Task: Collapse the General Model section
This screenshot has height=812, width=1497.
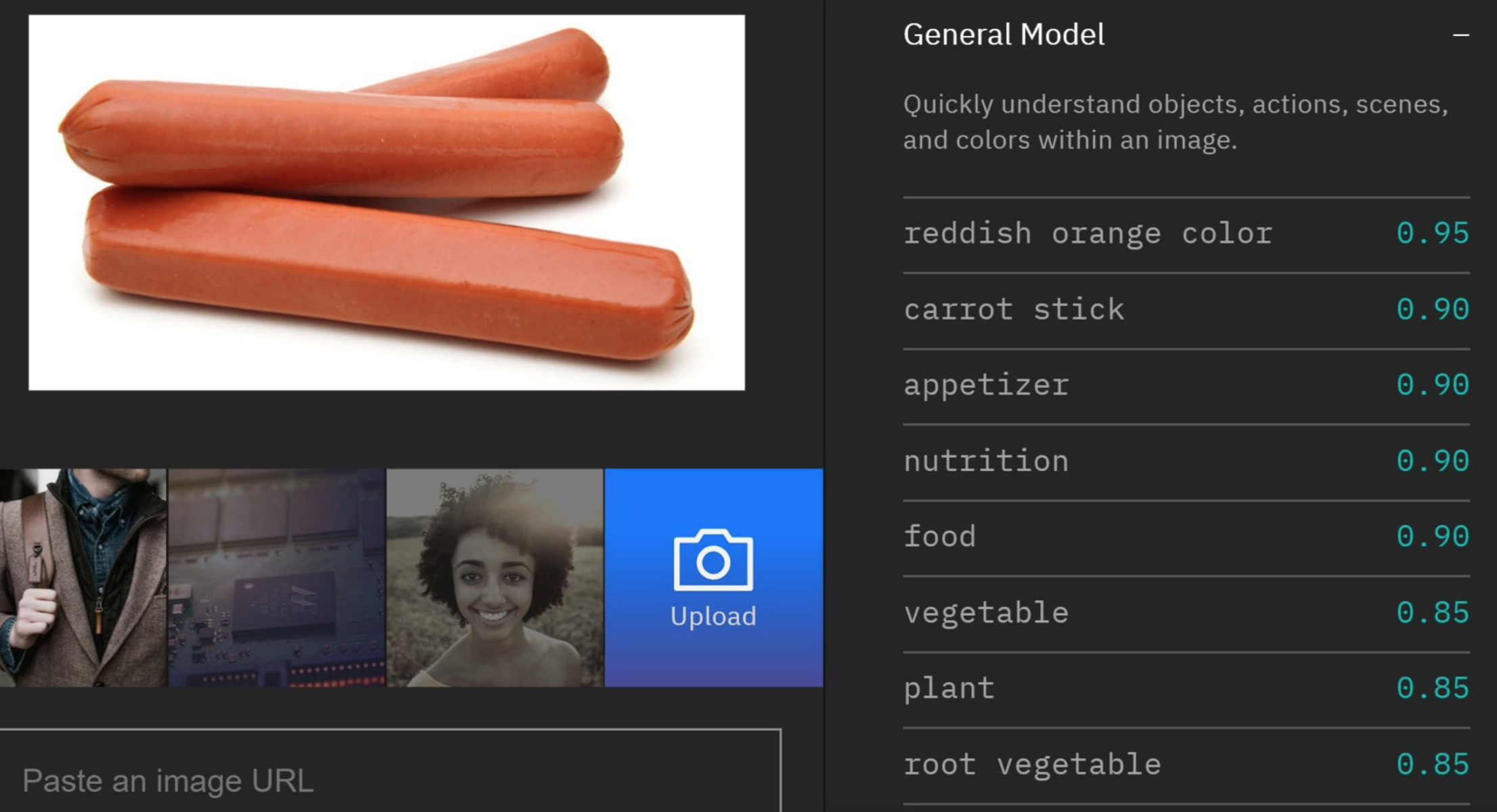Action: (1460, 35)
